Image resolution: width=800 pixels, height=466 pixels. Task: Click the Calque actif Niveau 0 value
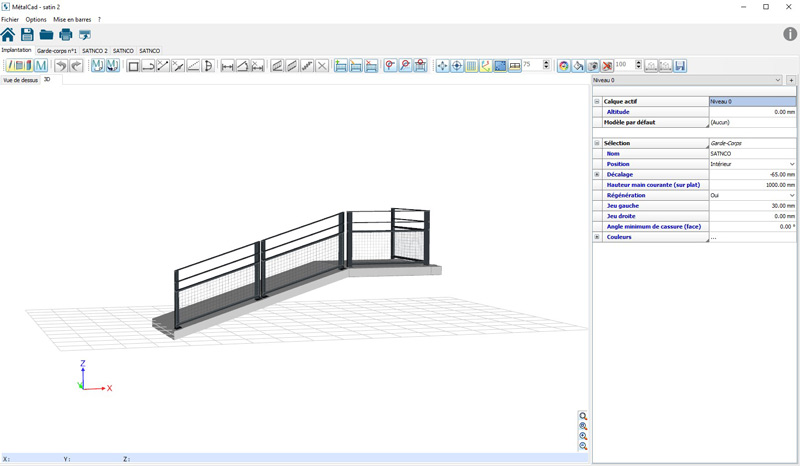click(752, 102)
